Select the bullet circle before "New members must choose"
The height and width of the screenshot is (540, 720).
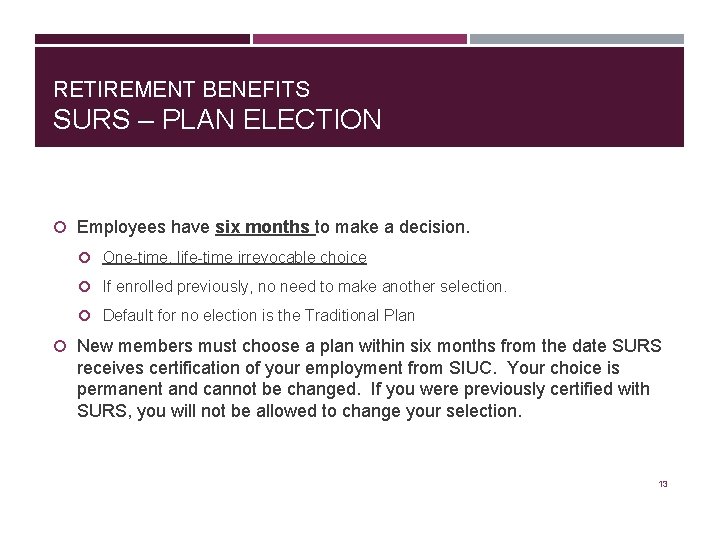61,346
